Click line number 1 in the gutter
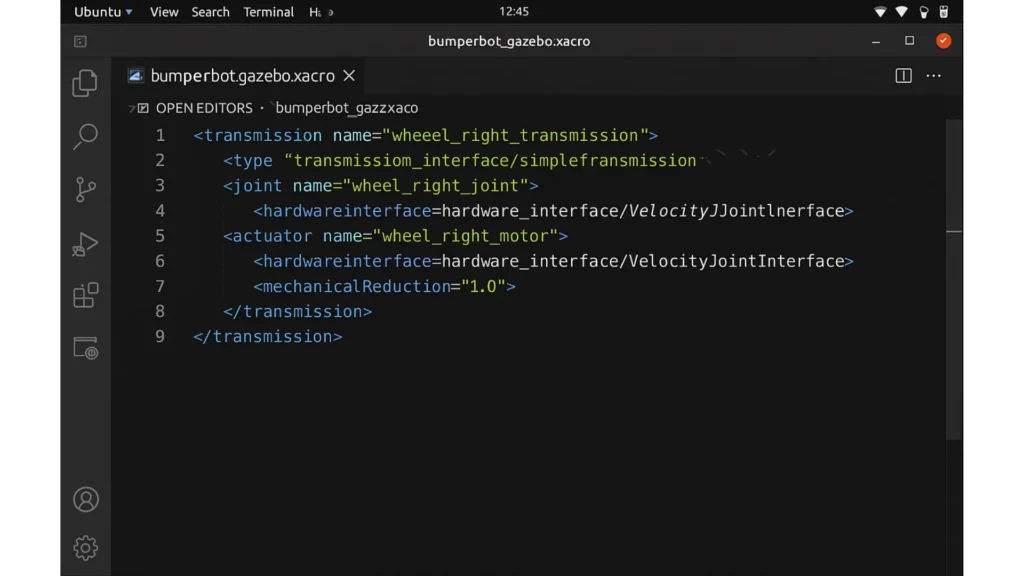The image size is (1024, 576). pyautogui.click(x=160, y=135)
